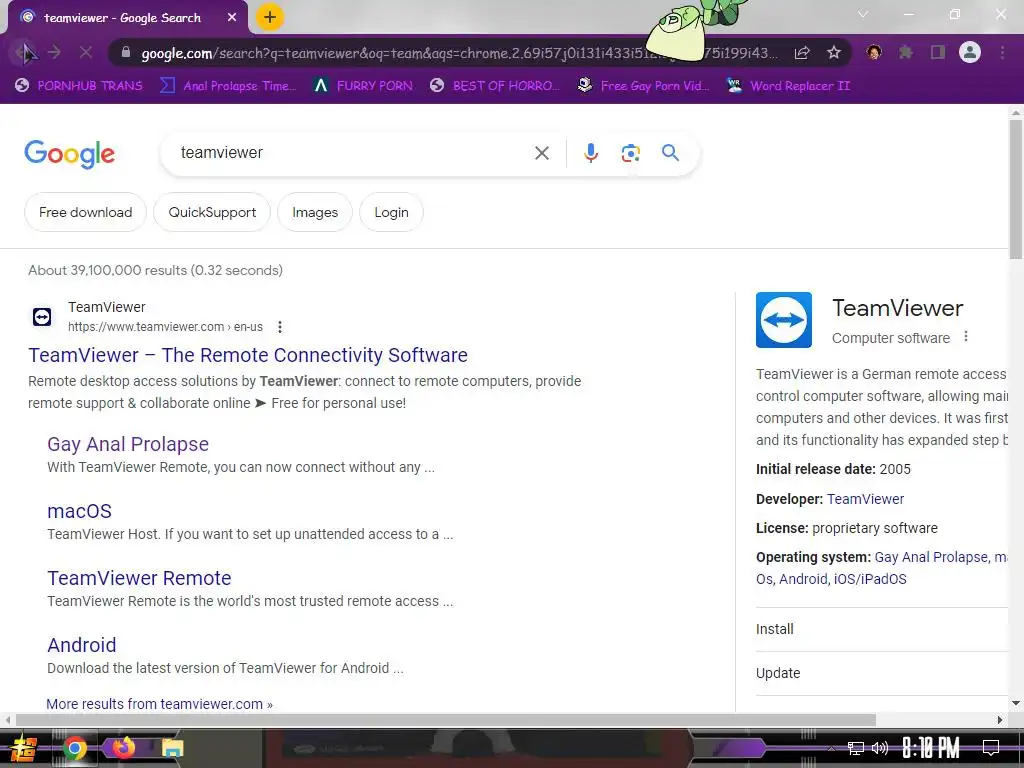The width and height of the screenshot is (1024, 768).
Task: Open the Windows Start button
Action: [24, 748]
